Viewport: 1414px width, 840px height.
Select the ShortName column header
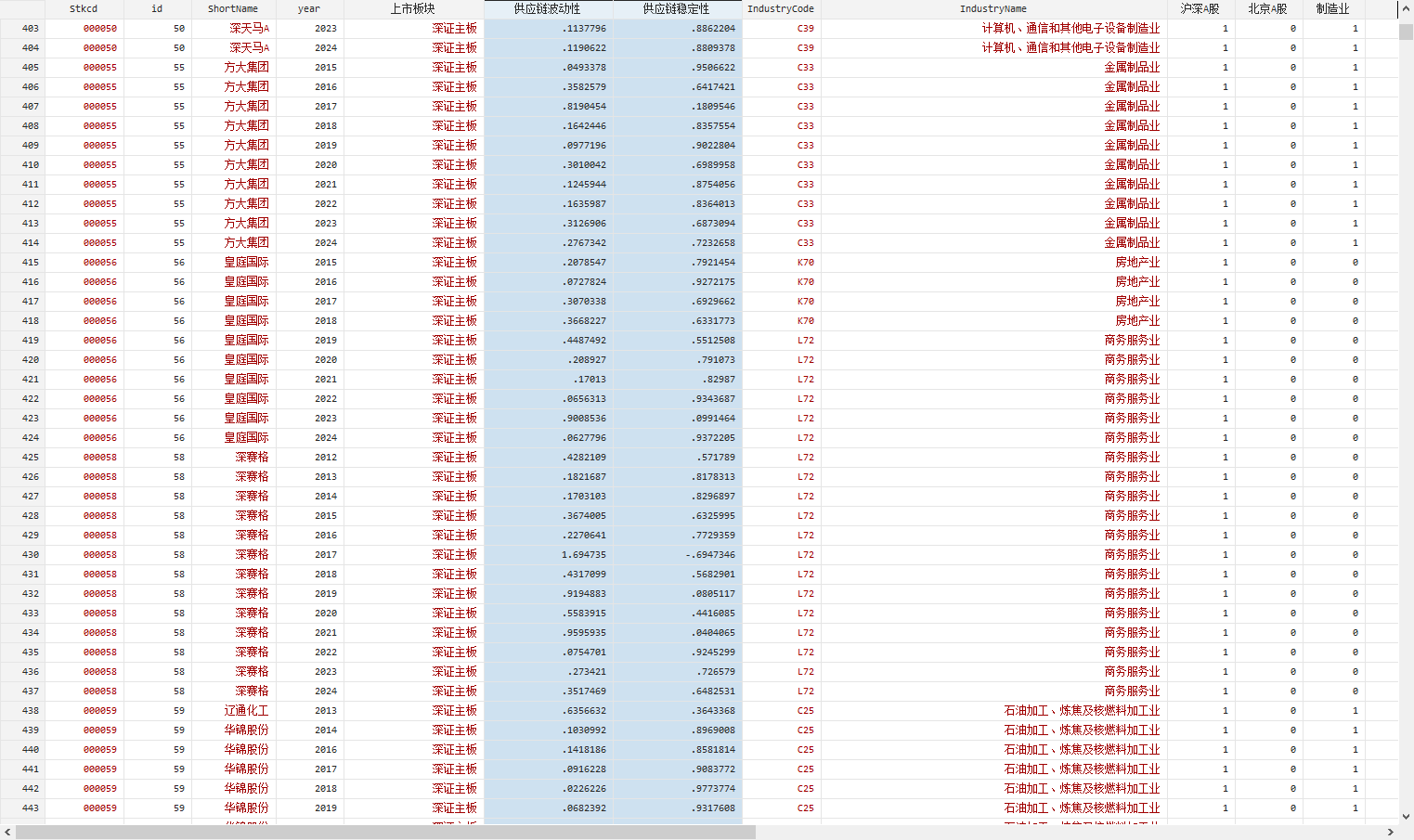[x=233, y=9]
